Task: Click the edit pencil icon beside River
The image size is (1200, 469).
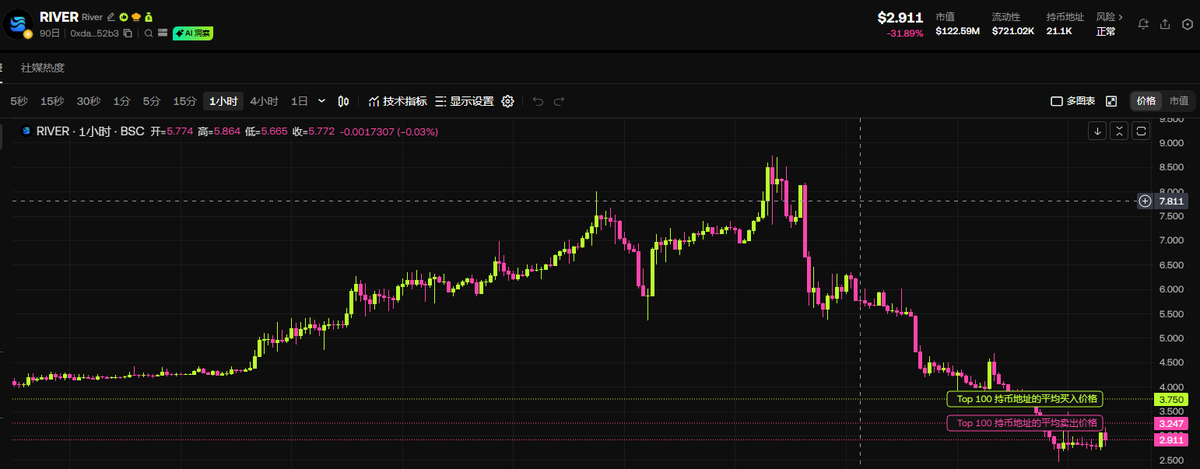Action: pos(110,18)
